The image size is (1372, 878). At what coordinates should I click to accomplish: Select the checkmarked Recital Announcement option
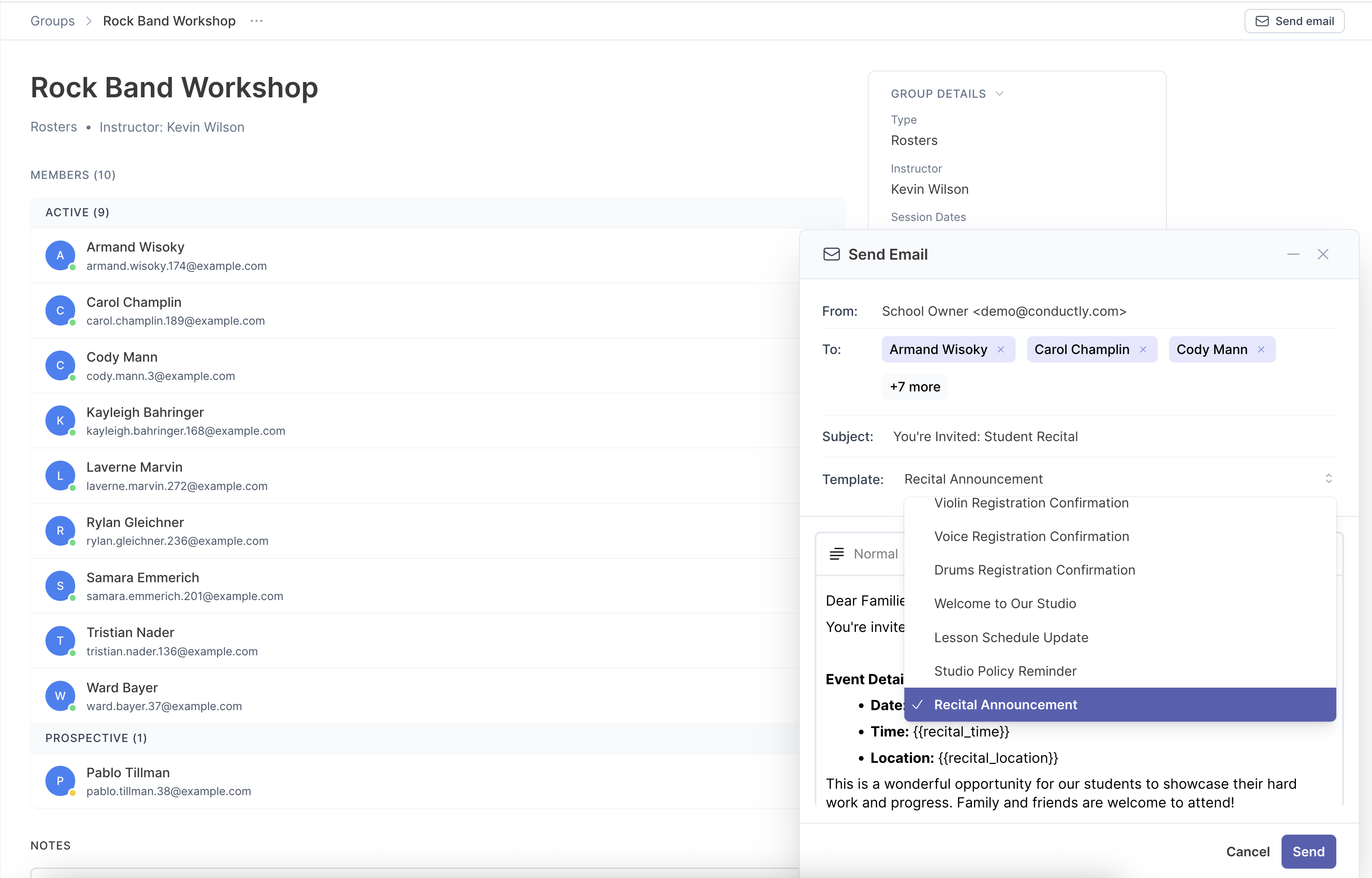tap(1006, 705)
